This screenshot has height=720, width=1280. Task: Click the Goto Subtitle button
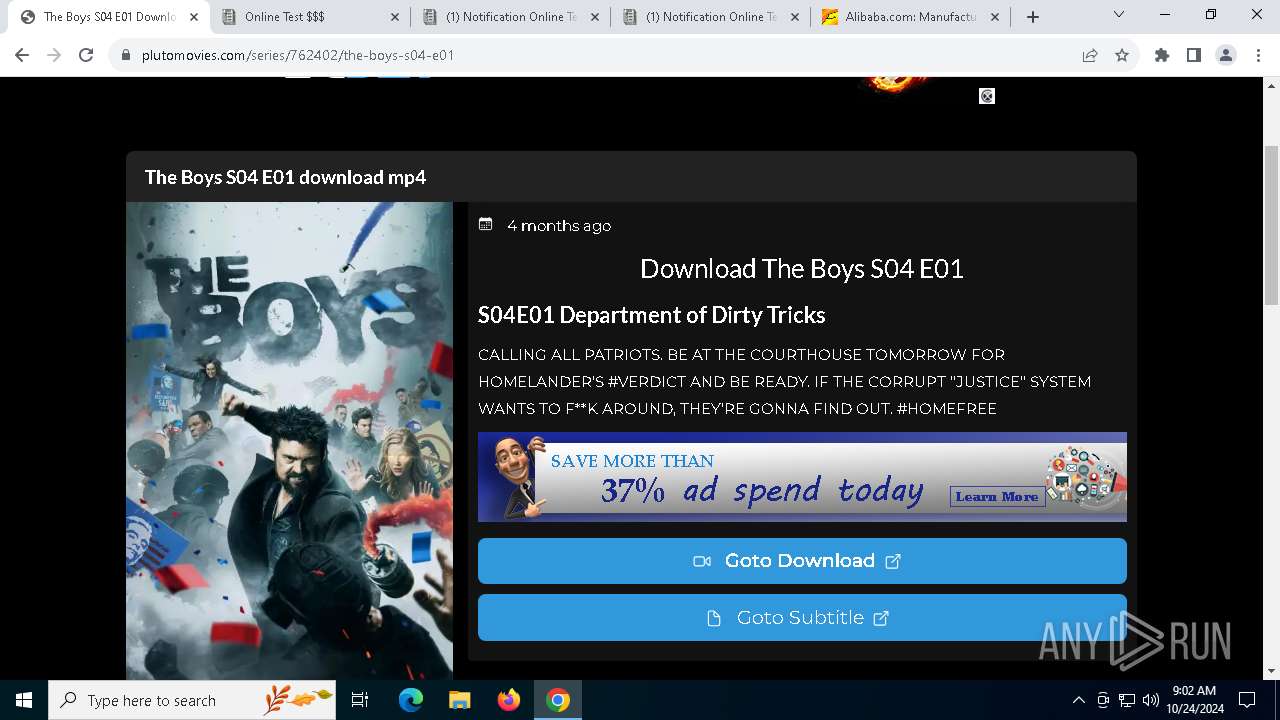click(x=802, y=618)
